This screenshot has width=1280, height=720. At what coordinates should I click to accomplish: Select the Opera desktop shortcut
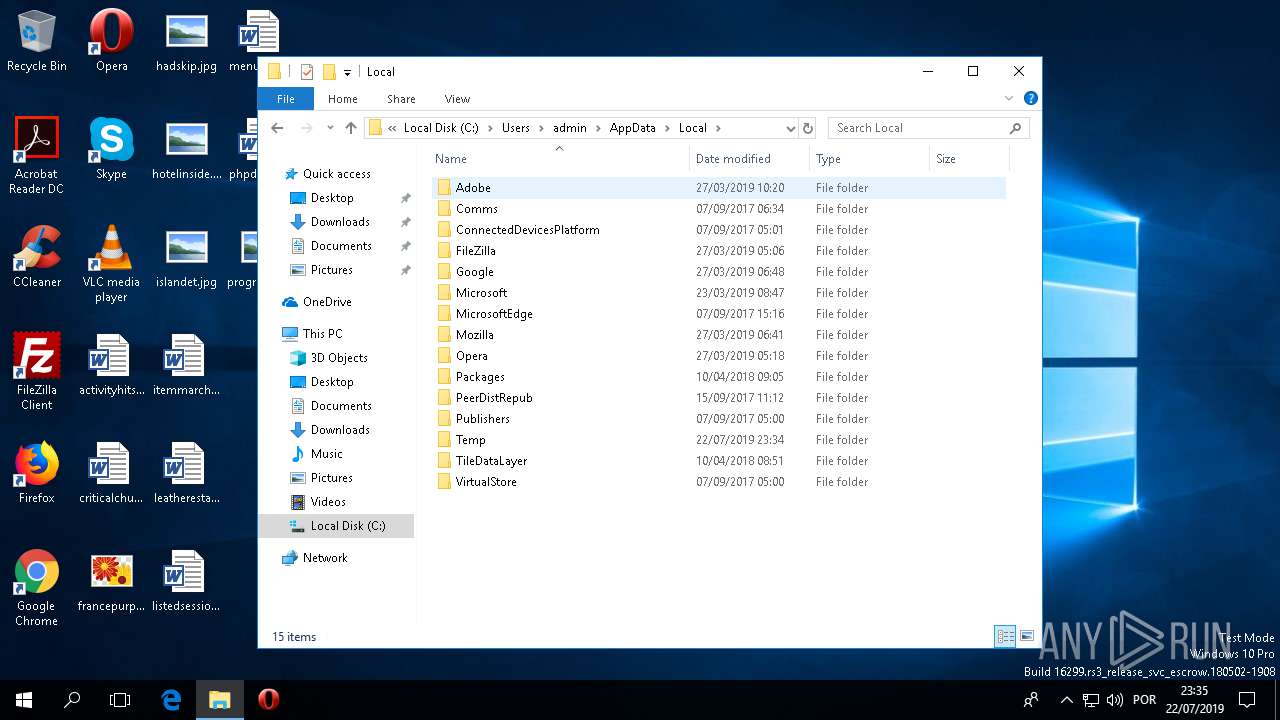[x=112, y=42]
